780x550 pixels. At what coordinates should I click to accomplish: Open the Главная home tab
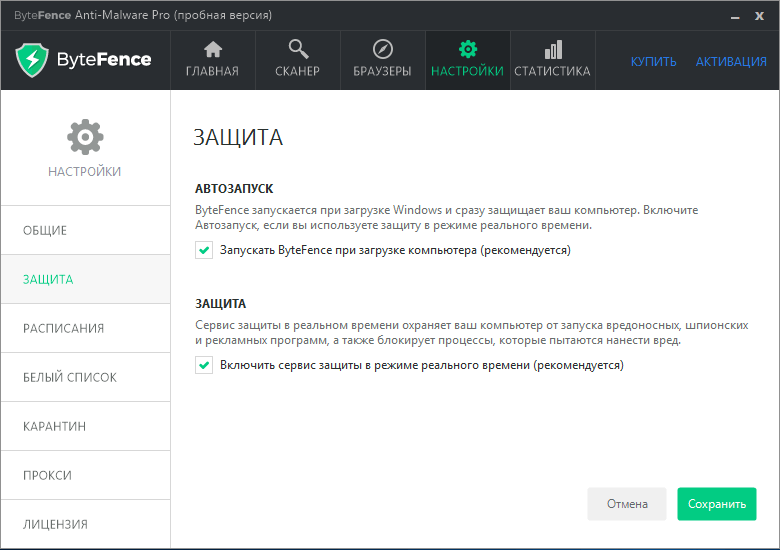[x=212, y=60]
